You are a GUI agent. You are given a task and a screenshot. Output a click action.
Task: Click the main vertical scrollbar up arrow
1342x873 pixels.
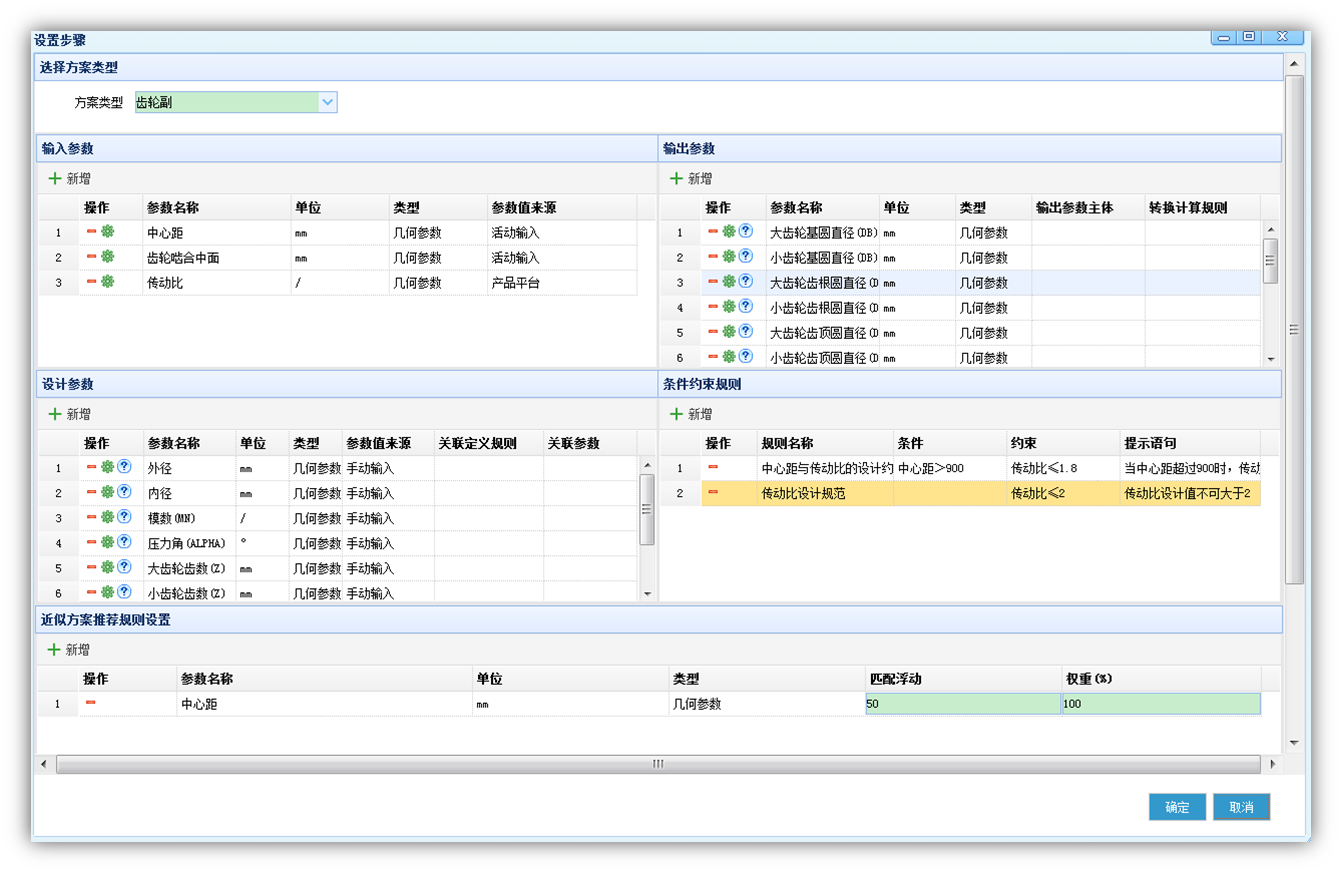click(1294, 64)
